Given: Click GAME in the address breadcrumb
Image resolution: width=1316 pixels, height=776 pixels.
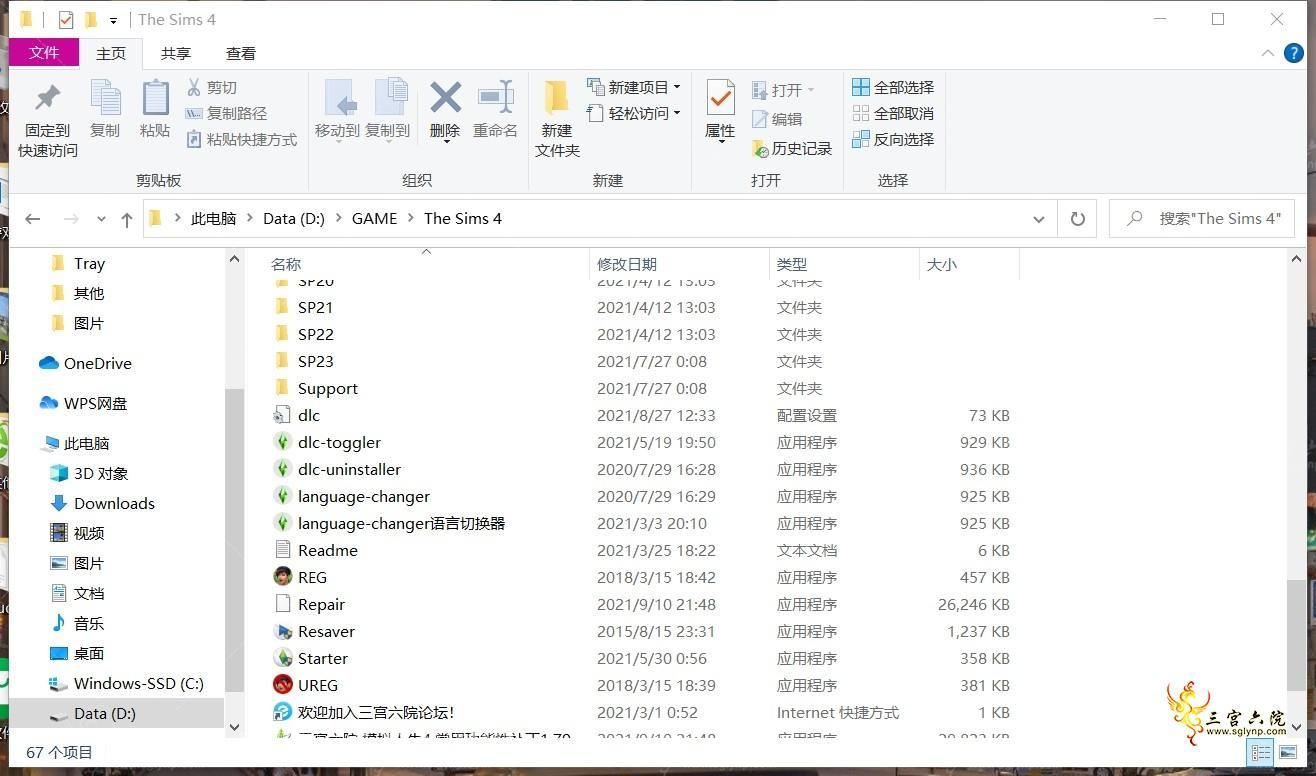Looking at the screenshot, I should [x=375, y=219].
